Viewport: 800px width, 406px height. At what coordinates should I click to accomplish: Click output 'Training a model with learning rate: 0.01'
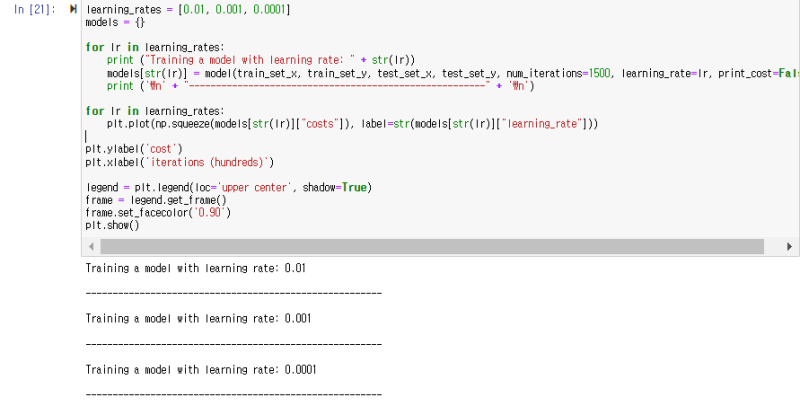195,268
